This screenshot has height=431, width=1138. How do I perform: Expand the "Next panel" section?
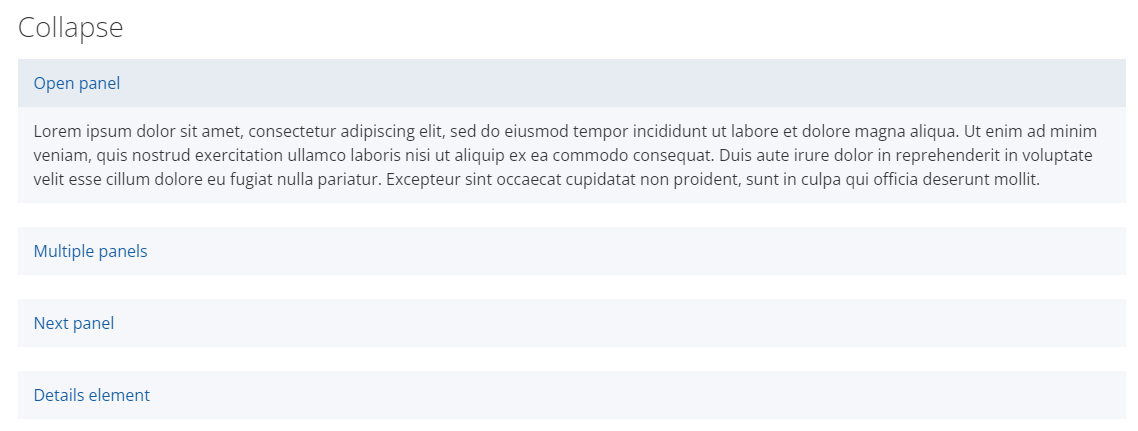tap(74, 323)
